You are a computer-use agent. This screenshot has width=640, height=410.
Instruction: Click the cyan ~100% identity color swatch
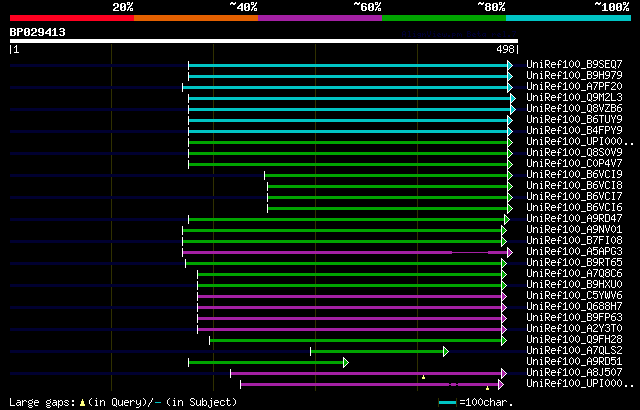[569, 18]
